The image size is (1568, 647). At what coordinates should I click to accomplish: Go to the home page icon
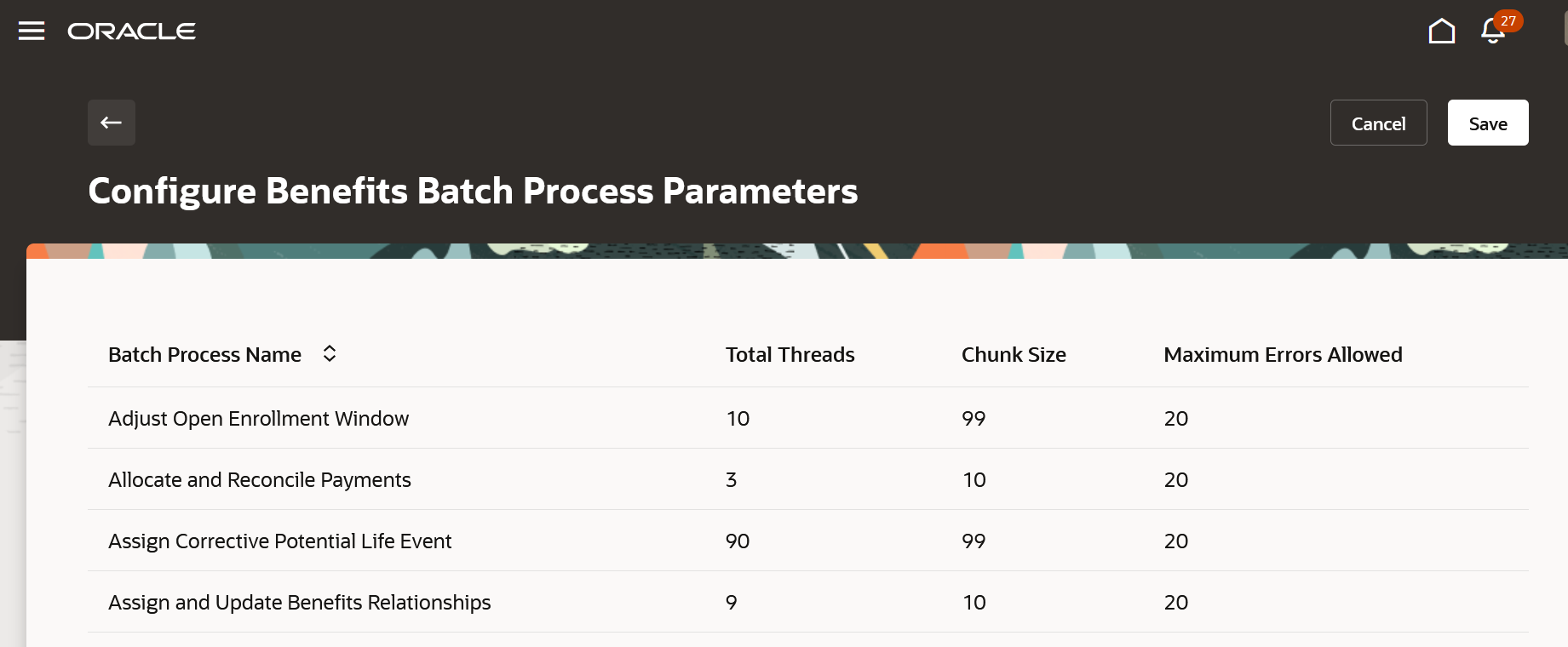coord(1441,31)
